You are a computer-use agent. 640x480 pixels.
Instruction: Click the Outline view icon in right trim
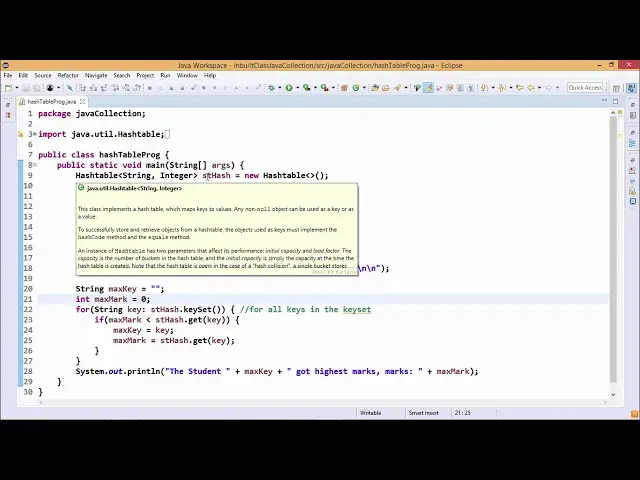pyautogui.click(x=632, y=143)
